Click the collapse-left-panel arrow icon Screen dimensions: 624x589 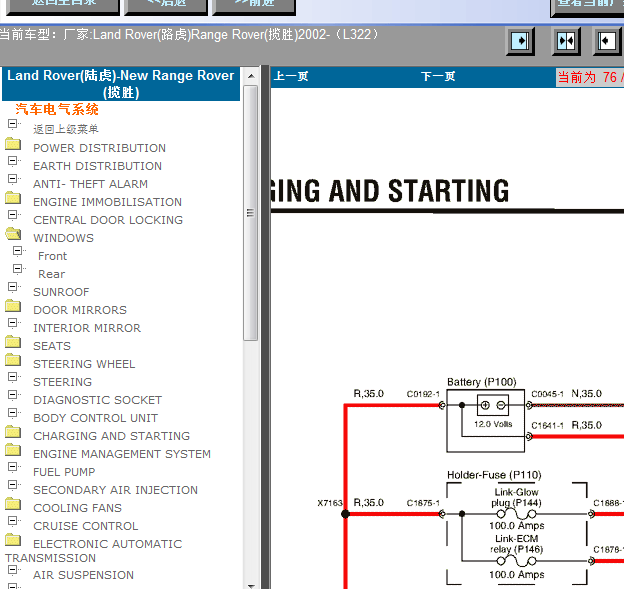click(x=607, y=41)
